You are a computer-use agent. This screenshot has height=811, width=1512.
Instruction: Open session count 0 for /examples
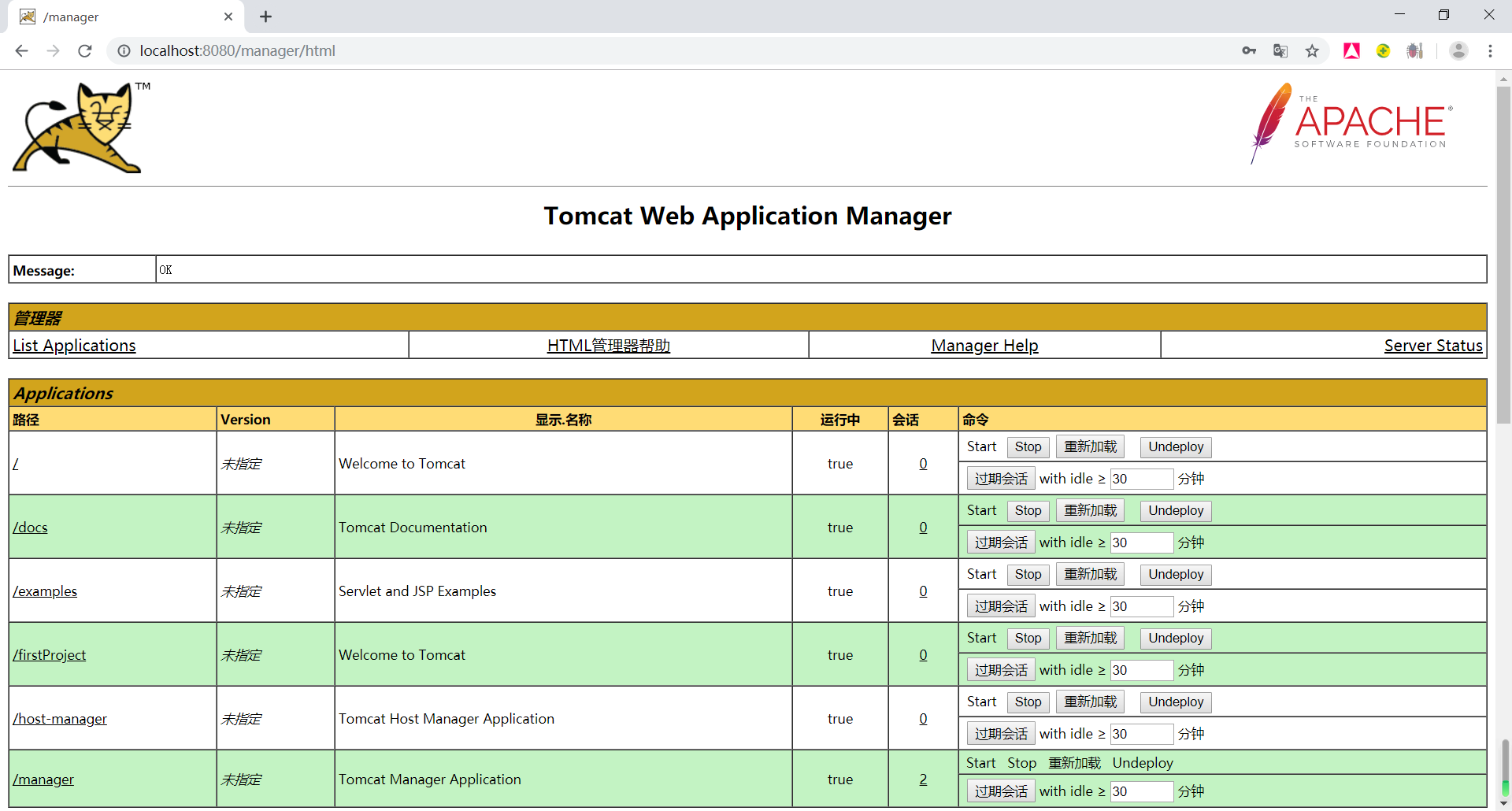point(923,591)
